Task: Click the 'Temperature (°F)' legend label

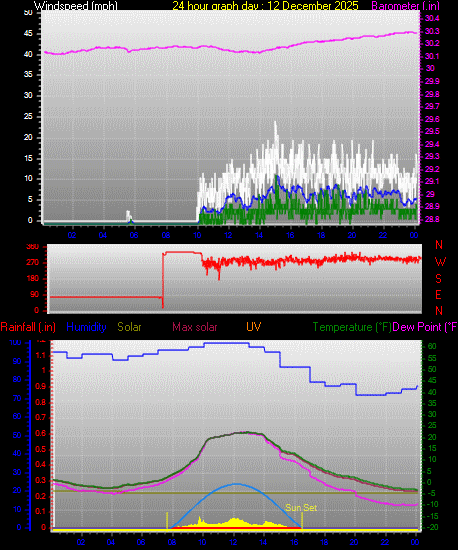Action: 352,327
